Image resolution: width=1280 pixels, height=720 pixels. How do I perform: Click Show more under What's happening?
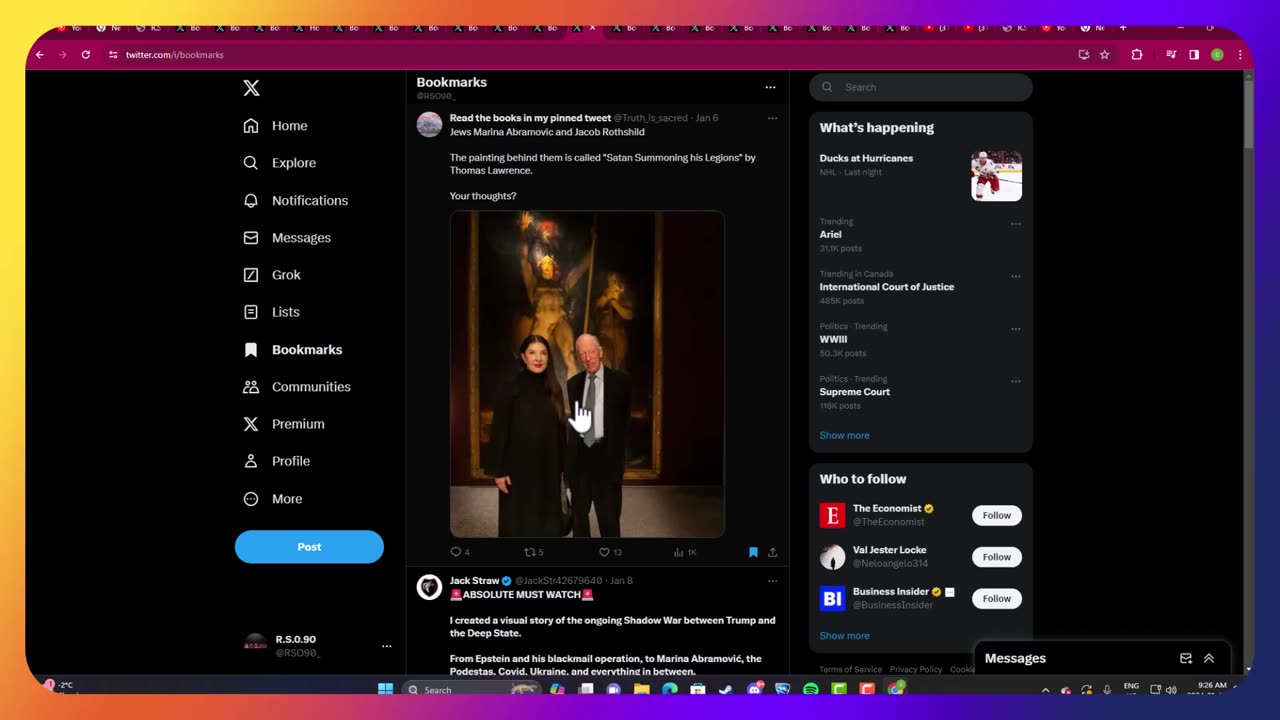pos(844,435)
